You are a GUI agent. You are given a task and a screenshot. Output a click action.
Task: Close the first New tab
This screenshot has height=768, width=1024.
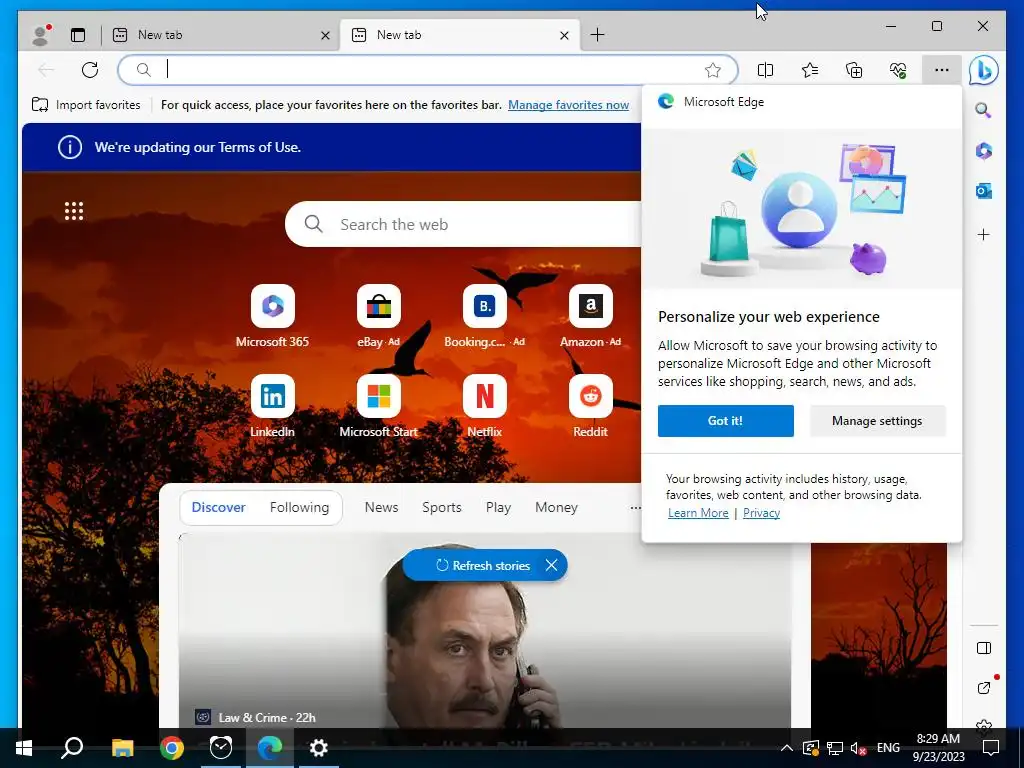click(x=325, y=35)
